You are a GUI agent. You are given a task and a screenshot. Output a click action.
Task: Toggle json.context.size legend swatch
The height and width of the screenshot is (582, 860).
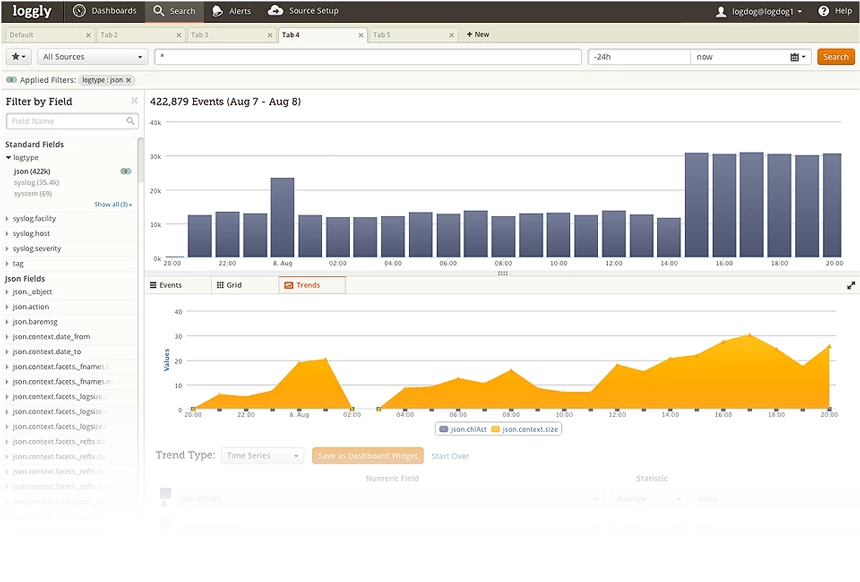[x=495, y=429]
